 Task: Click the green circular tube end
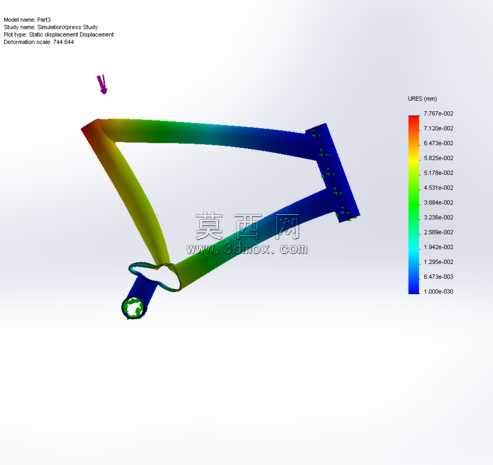[x=133, y=308]
